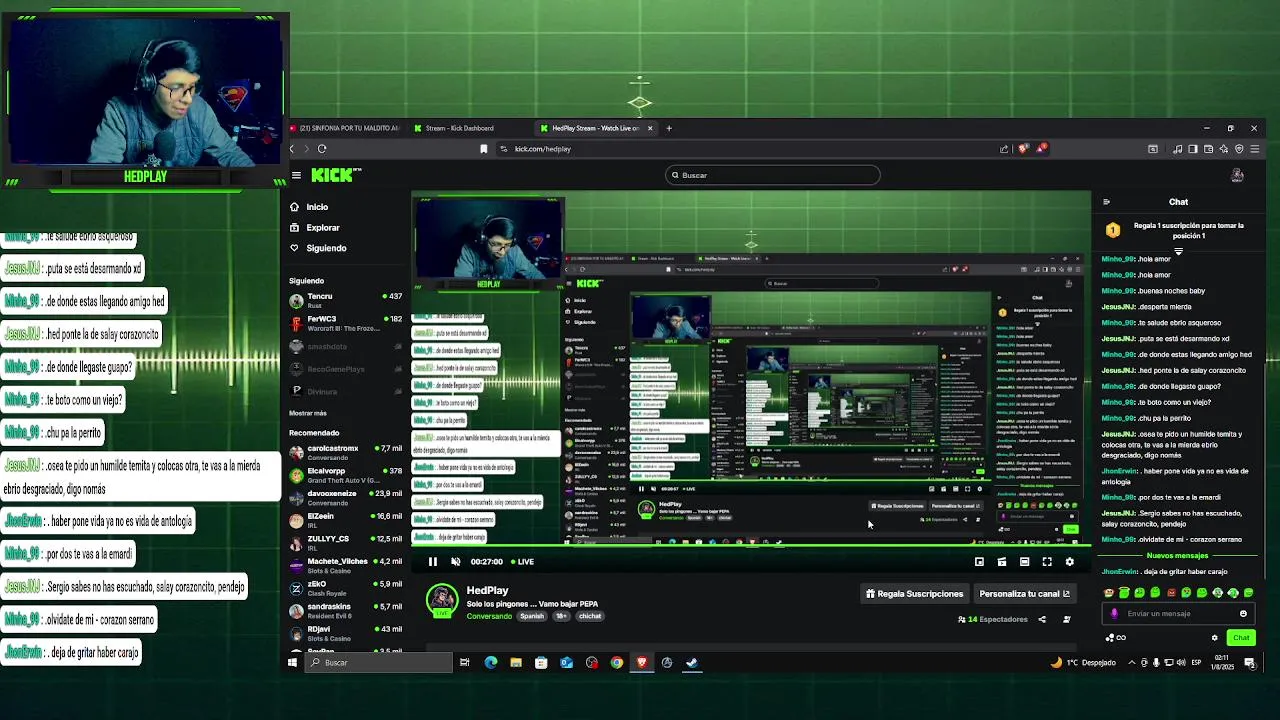Screen dimensions: 1280x720
Task: Click Nuevos mensajes to jump to latest
Action: pos(1177,556)
